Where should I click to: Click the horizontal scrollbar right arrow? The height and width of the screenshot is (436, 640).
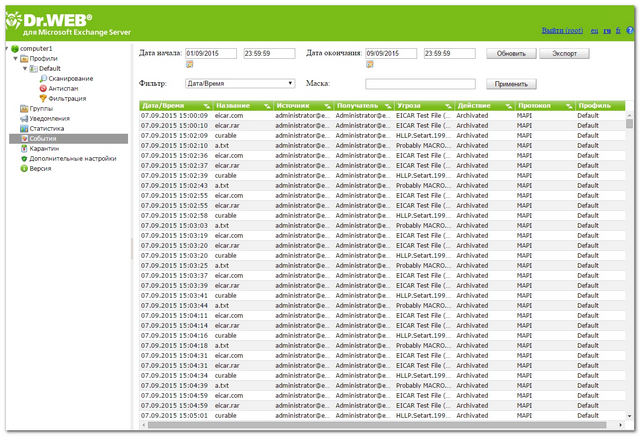click(x=620, y=425)
